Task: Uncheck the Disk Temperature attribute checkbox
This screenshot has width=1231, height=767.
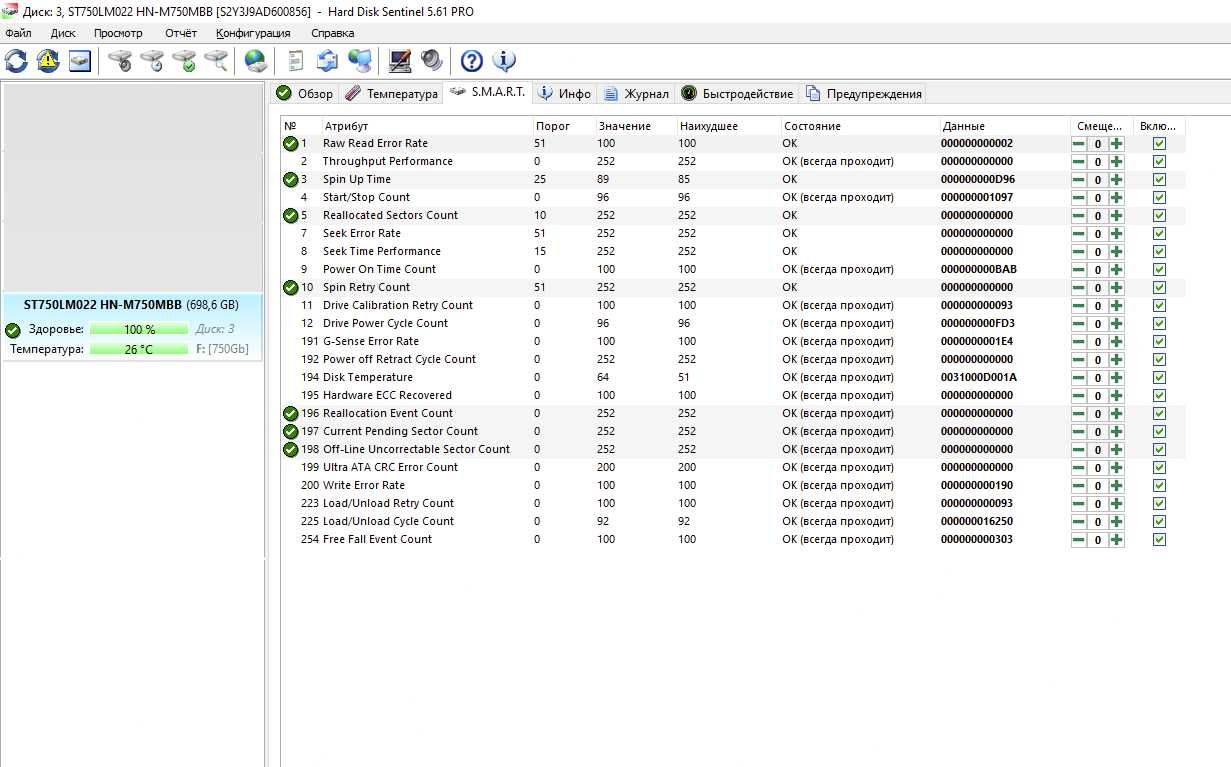Action: click(1159, 378)
